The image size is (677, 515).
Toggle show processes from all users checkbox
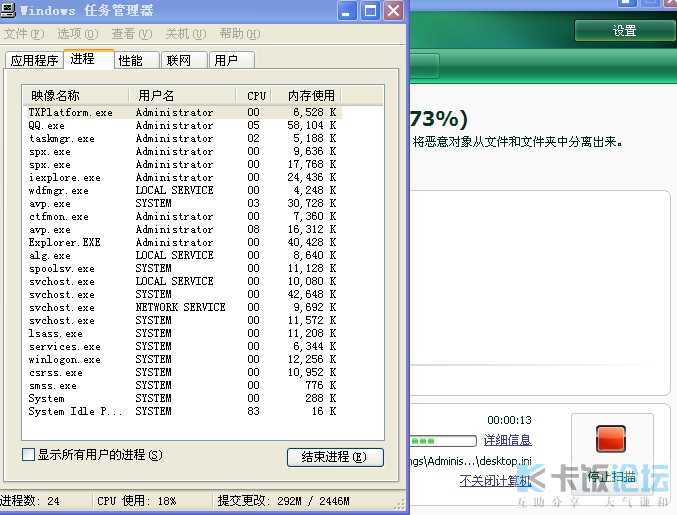28,454
